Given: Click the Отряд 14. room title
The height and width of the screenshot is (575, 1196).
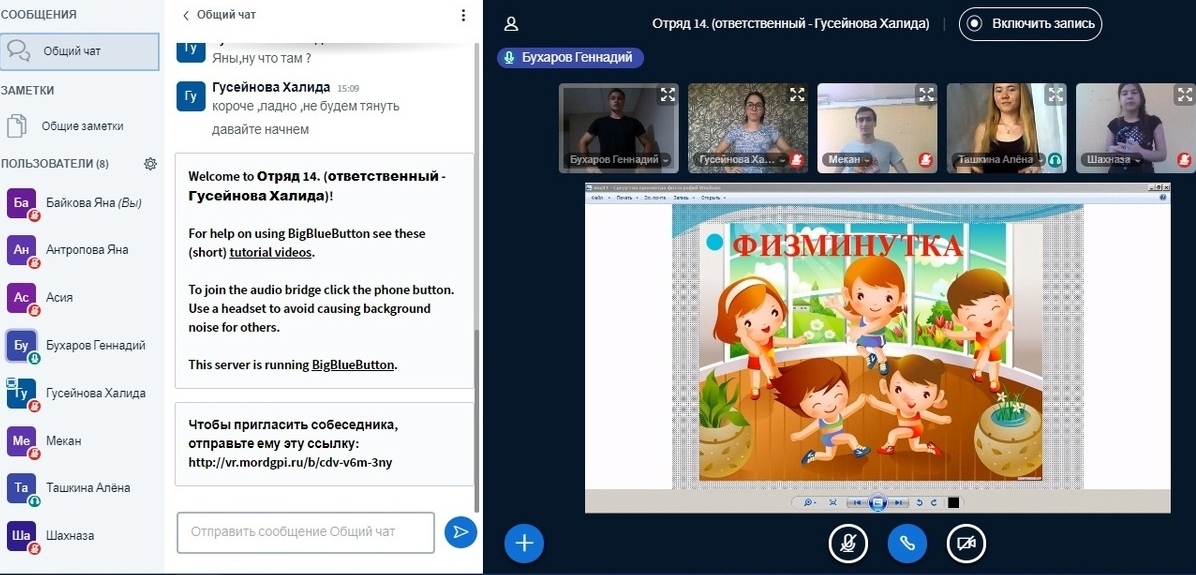Looking at the screenshot, I should point(790,24).
